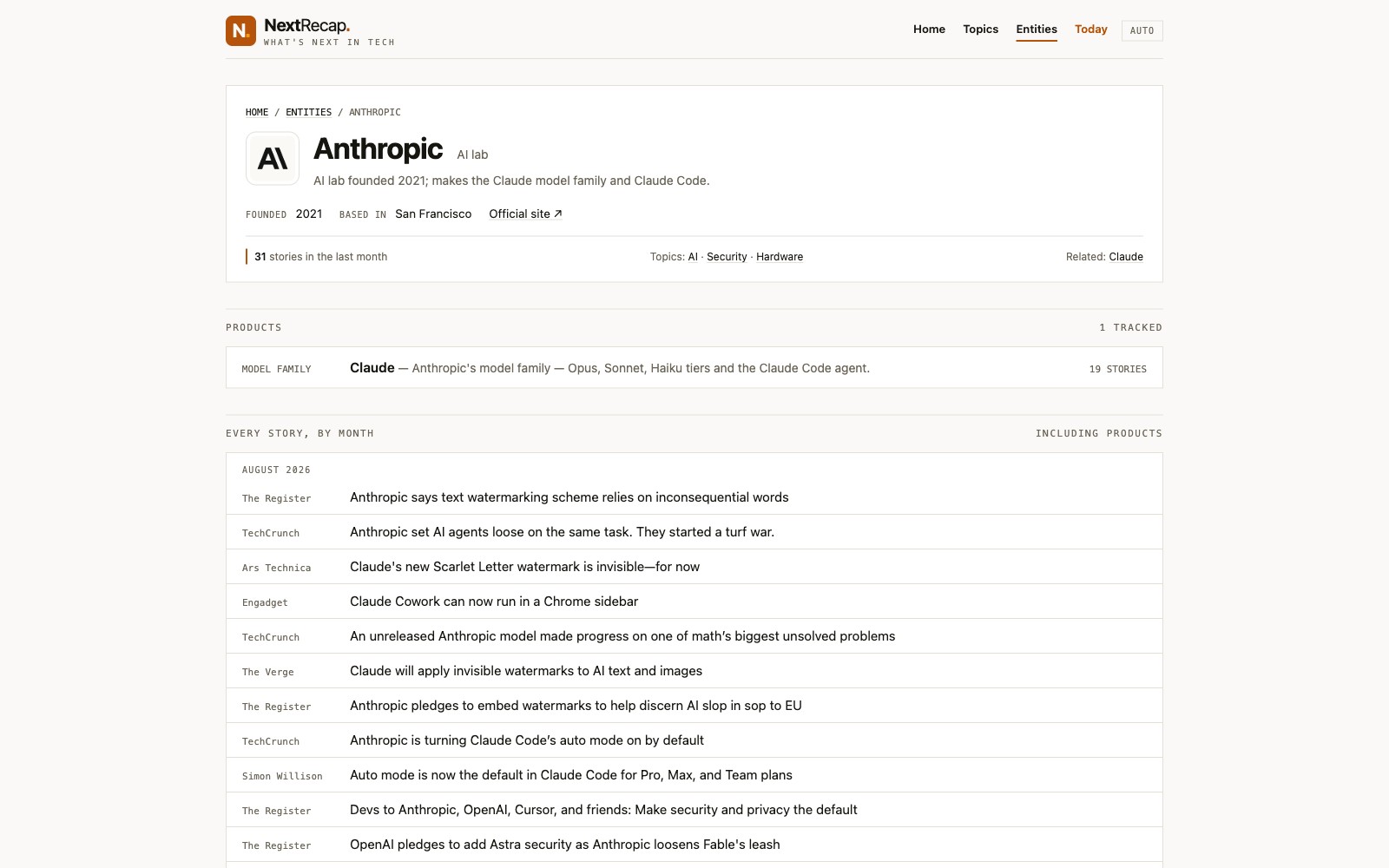Open the Hardware topic link
This screenshot has width=1389, height=868.
tap(780, 257)
